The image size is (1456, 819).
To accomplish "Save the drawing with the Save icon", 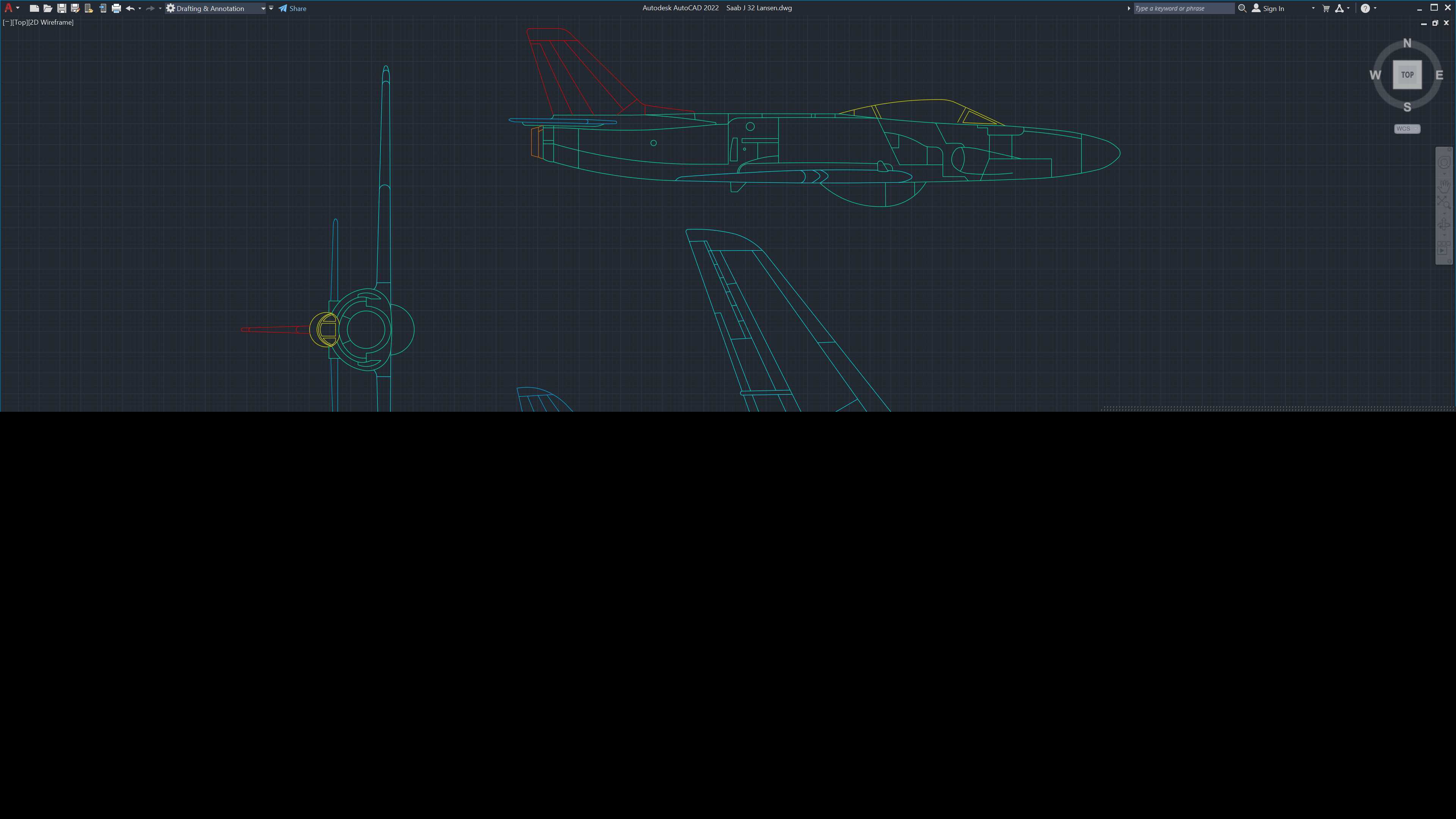I will [61, 8].
